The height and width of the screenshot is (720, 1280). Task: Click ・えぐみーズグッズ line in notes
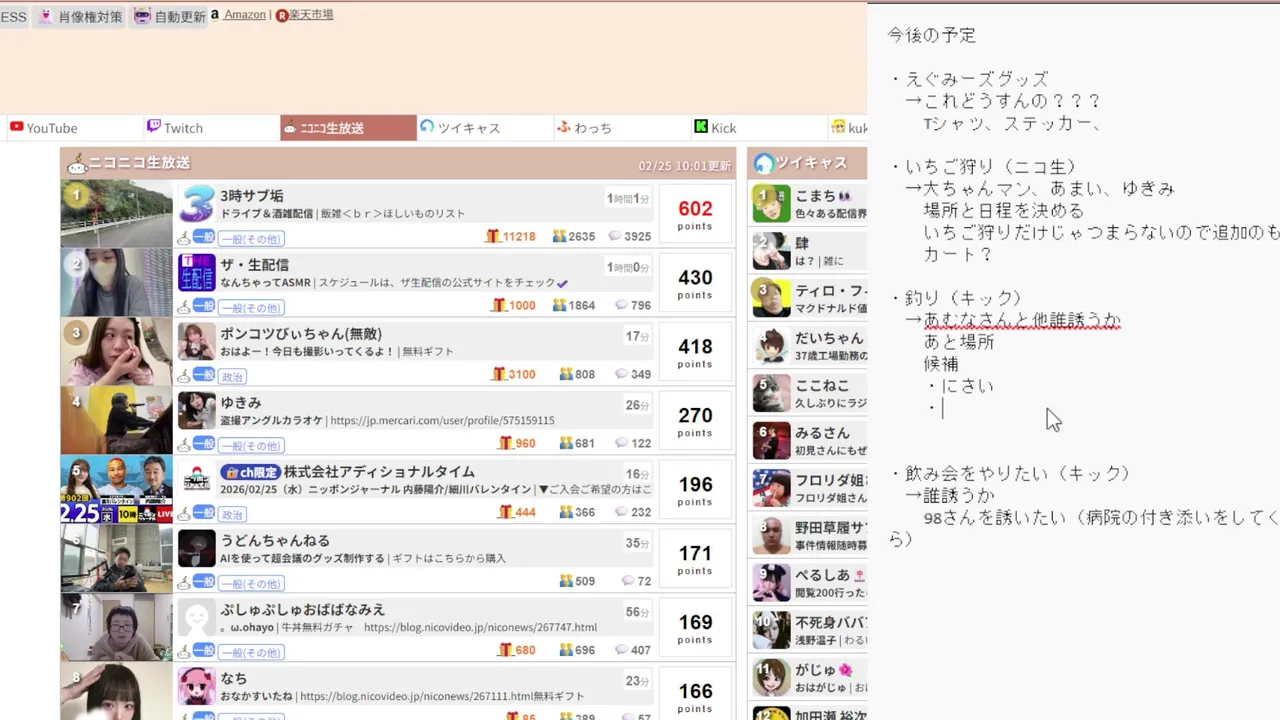(x=970, y=79)
